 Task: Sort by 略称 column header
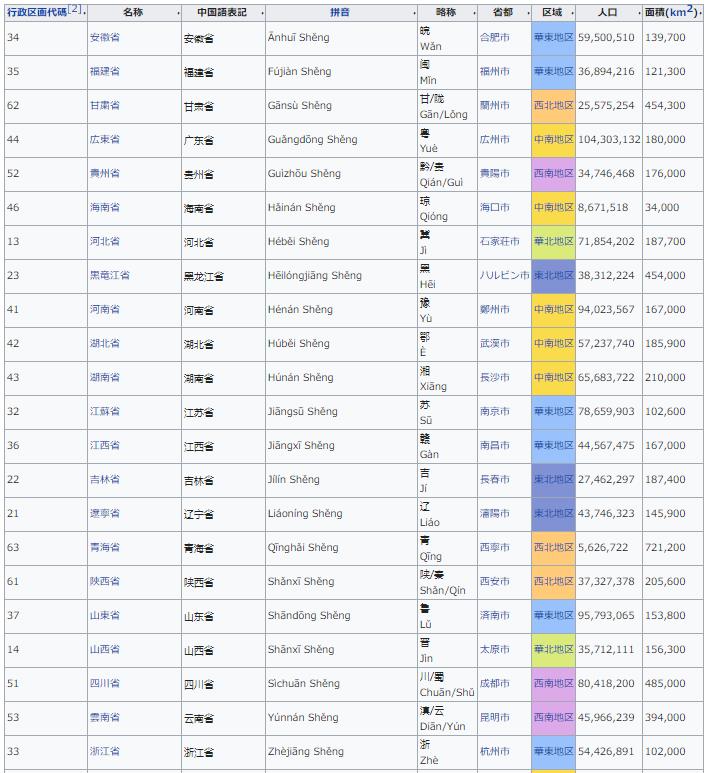(x=446, y=12)
